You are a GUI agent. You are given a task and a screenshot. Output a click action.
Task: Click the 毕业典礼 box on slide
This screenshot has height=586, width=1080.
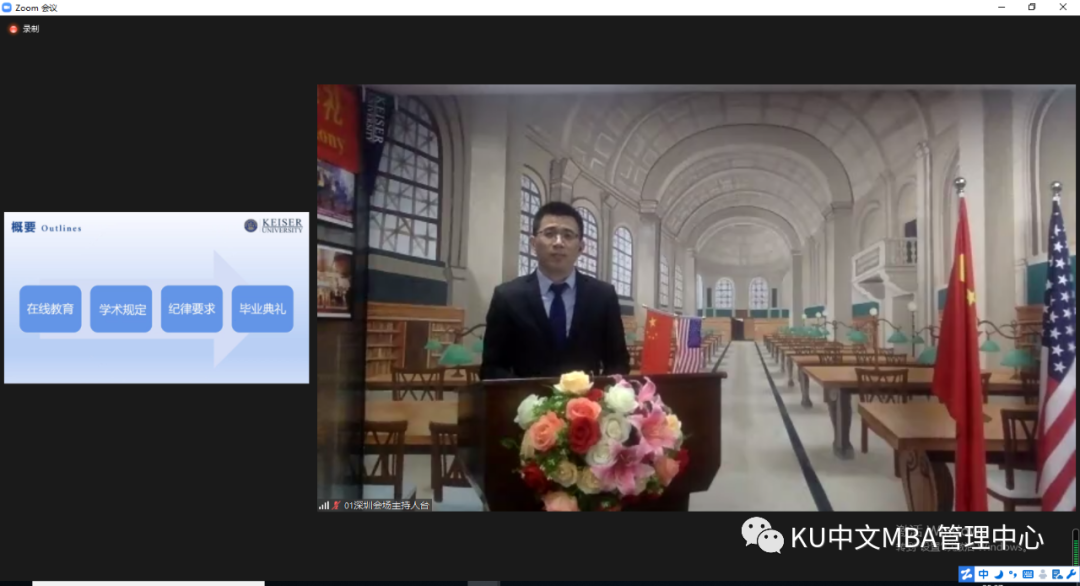pyautogui.click(x=262, y=309)
